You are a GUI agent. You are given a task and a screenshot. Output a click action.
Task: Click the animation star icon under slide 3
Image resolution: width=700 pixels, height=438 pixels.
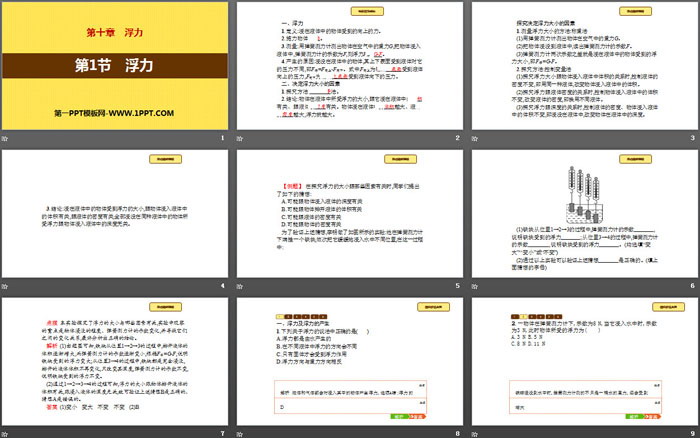pos(475,138)
